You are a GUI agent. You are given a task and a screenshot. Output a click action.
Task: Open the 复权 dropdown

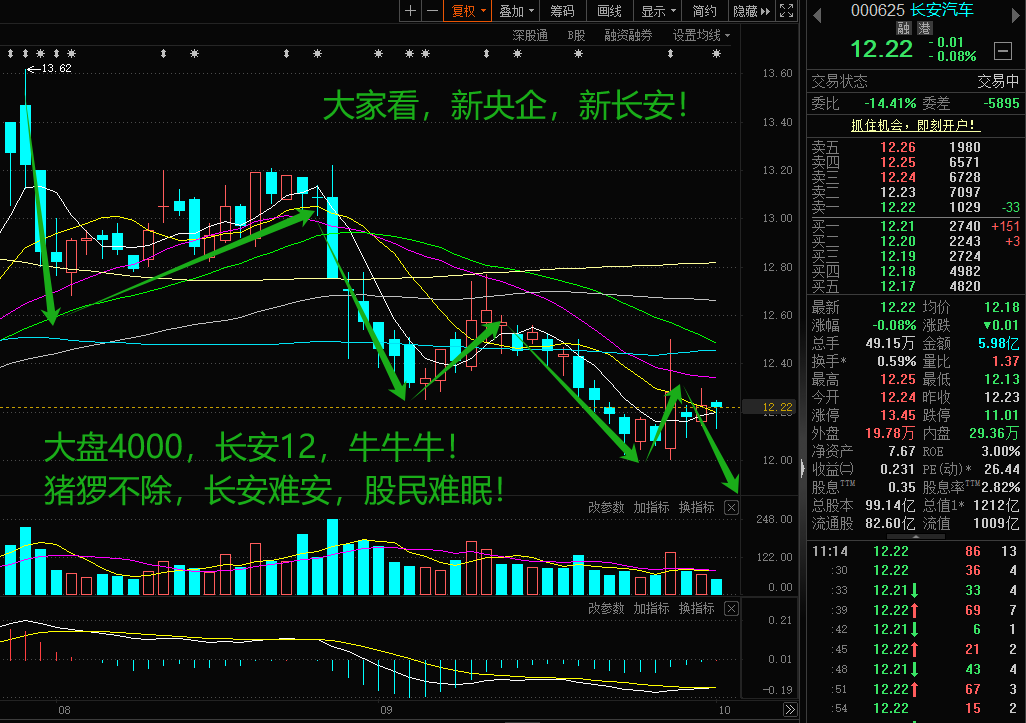(x=468, y=10)
